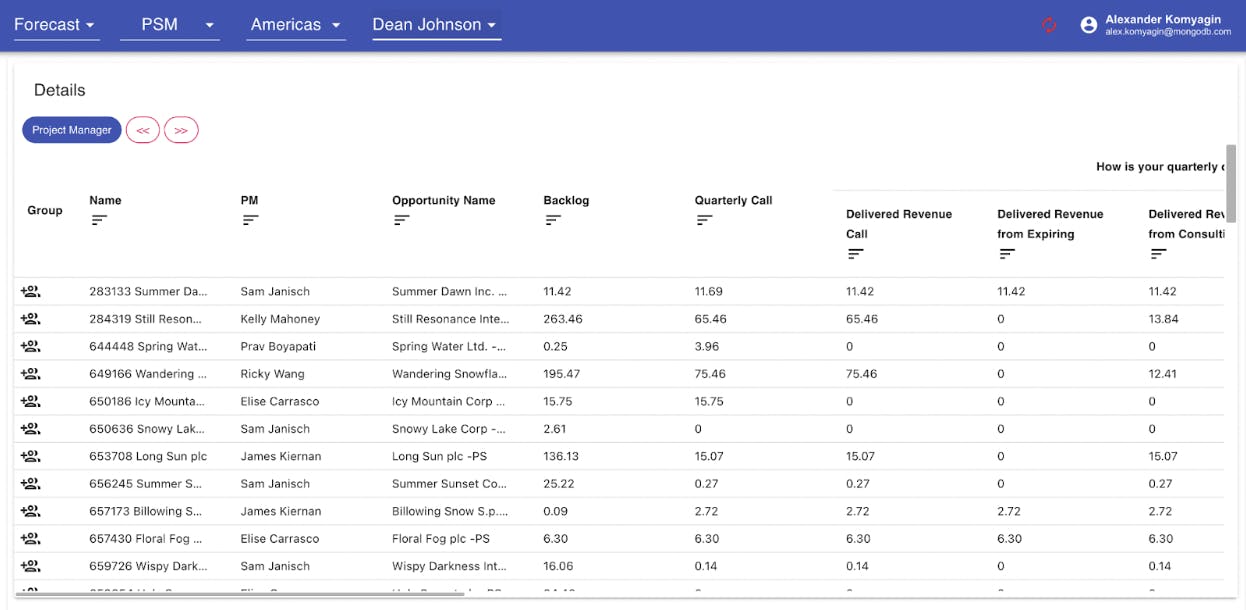Click filter under Delivered Revenue Call

tap(855, 254)
